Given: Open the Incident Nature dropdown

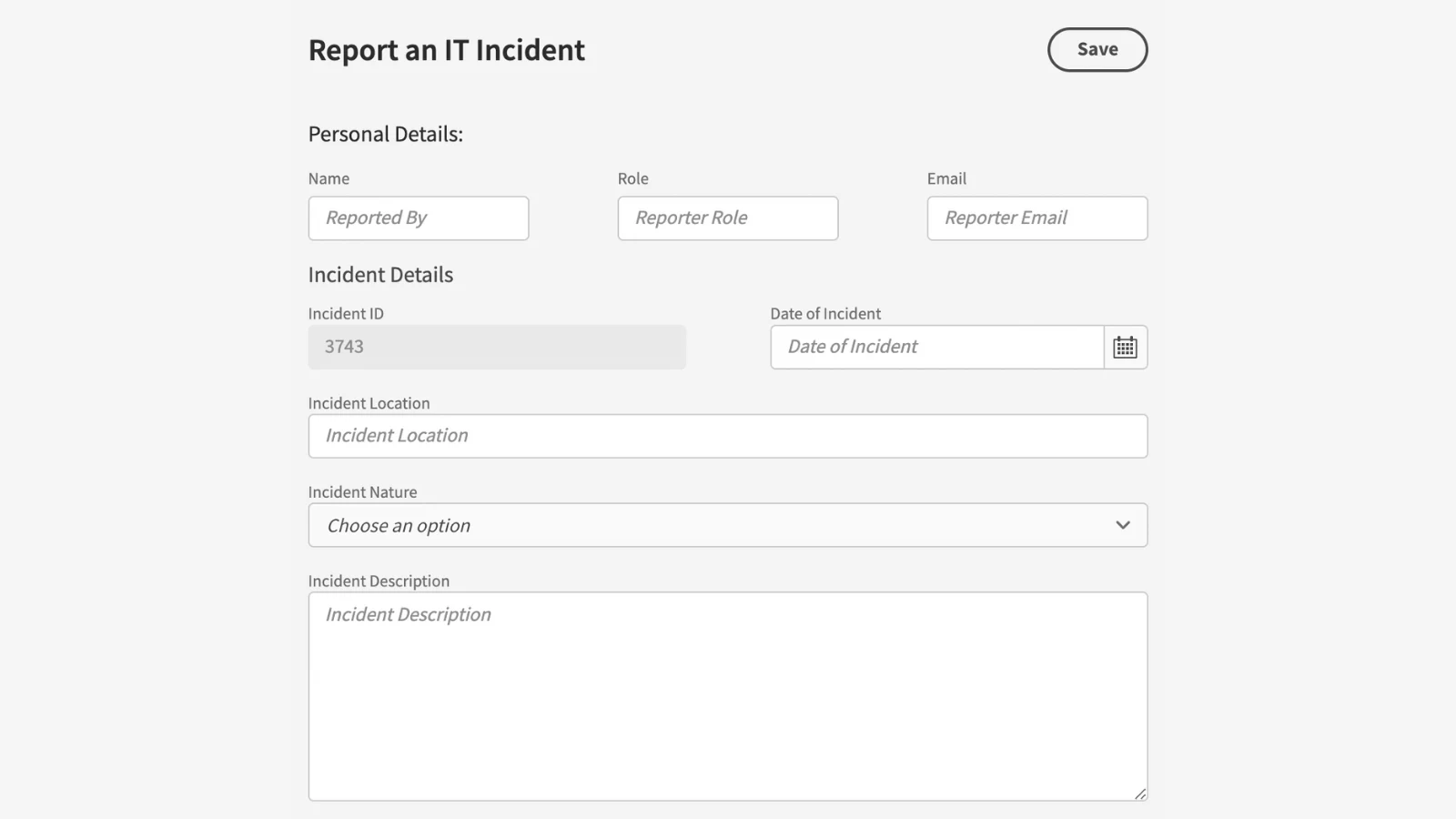Looking at the screenshot, I should point(728,525).
